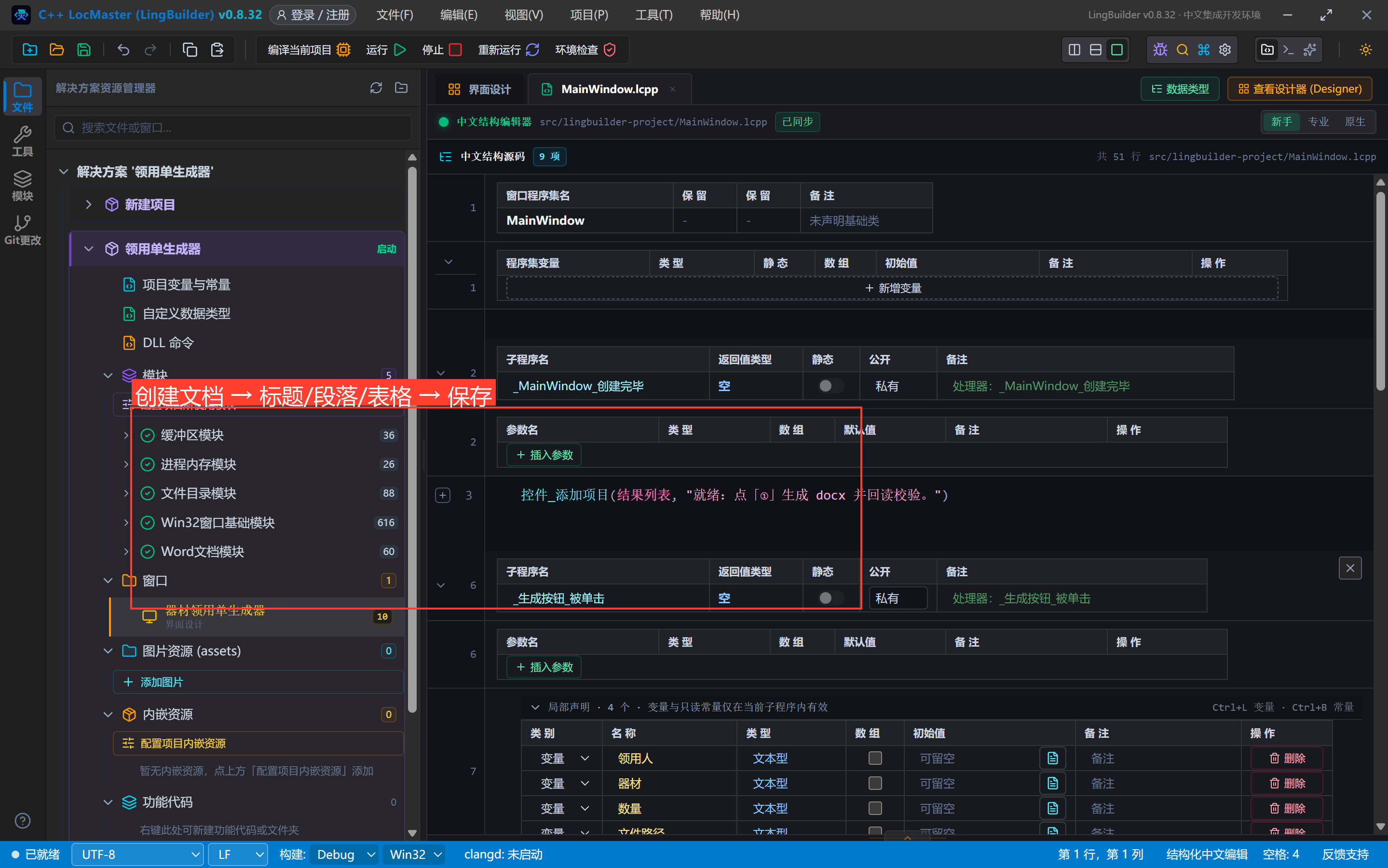Image resolution: width=1388 pixels, height=868 pixels.
Task: Open the LF line ending dropdown
Action: click(238, 854)
